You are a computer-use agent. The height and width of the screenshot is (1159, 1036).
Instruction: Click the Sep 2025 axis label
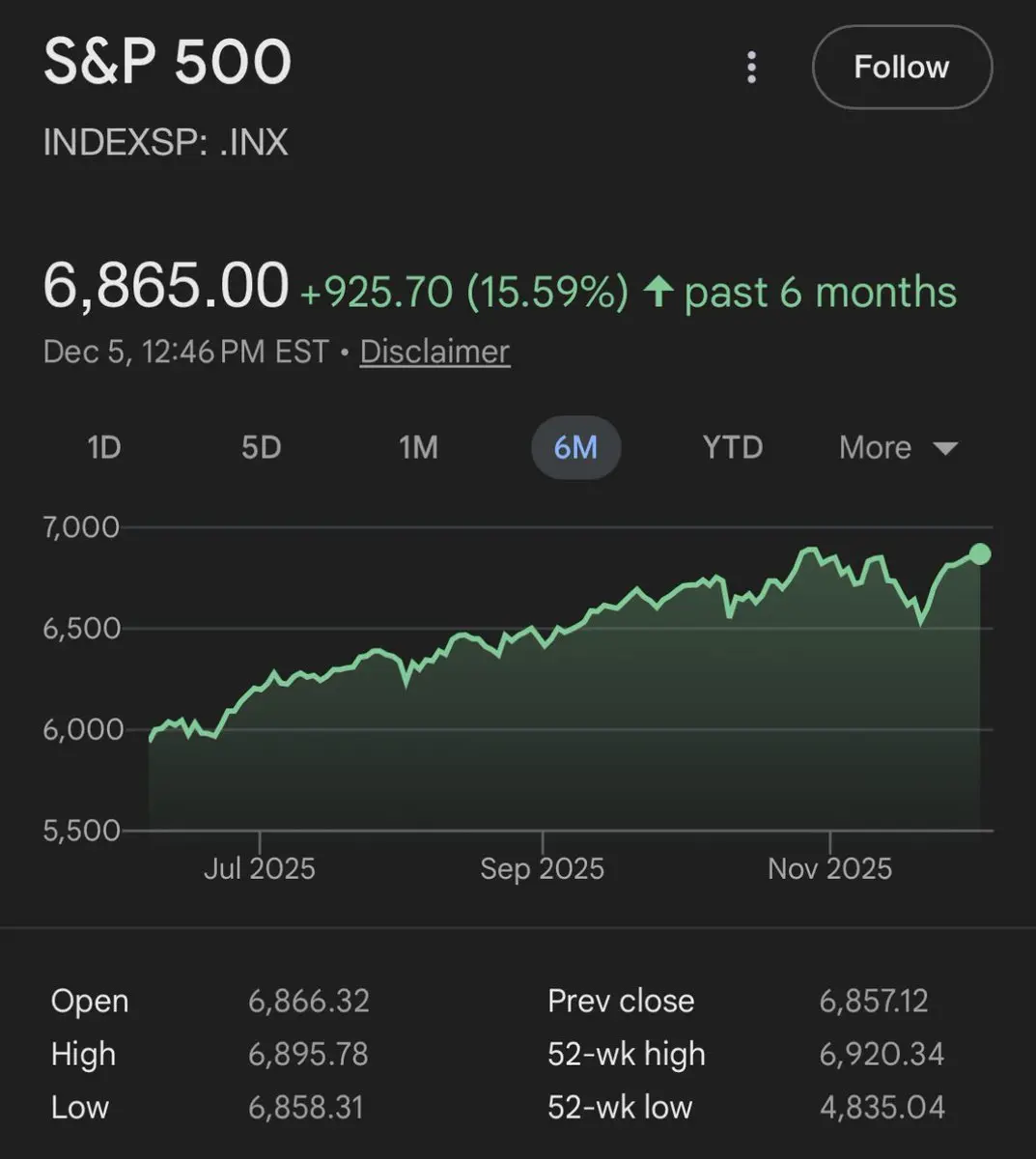click(542, 868)
